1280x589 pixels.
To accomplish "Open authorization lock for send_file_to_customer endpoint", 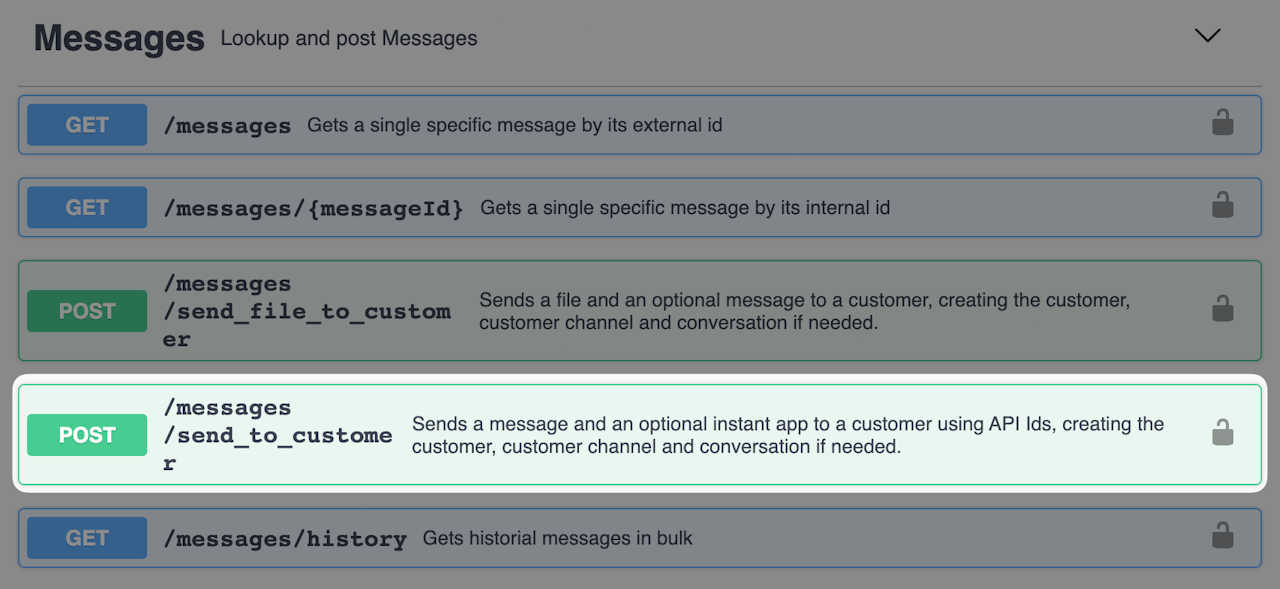I will pos(1222,309).
